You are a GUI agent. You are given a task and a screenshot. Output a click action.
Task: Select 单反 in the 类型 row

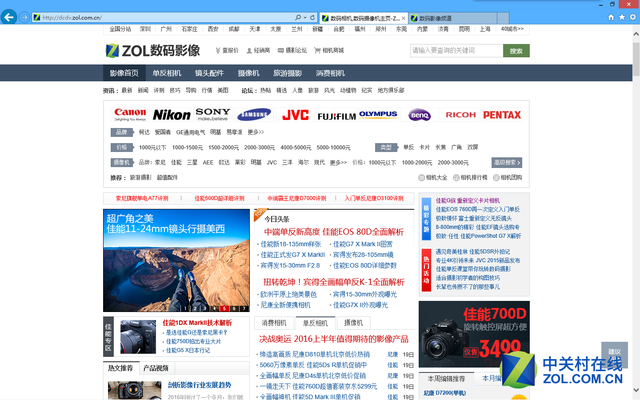[408, 147]
